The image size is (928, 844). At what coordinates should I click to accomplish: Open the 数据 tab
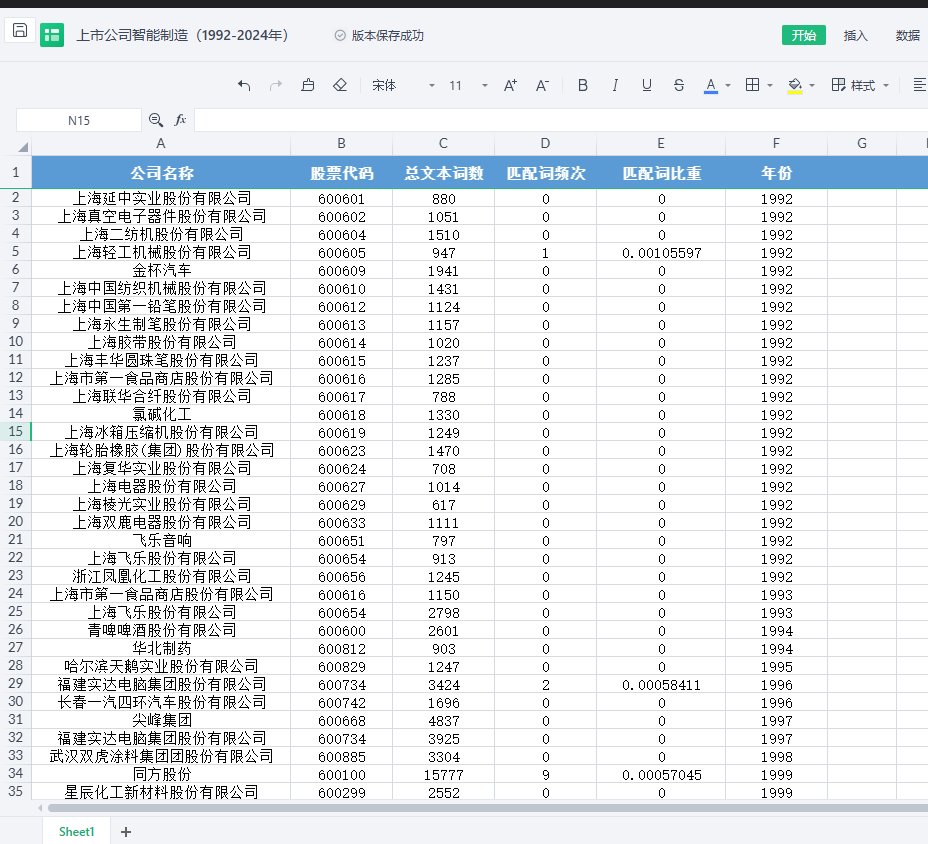[x=907, y=36]
